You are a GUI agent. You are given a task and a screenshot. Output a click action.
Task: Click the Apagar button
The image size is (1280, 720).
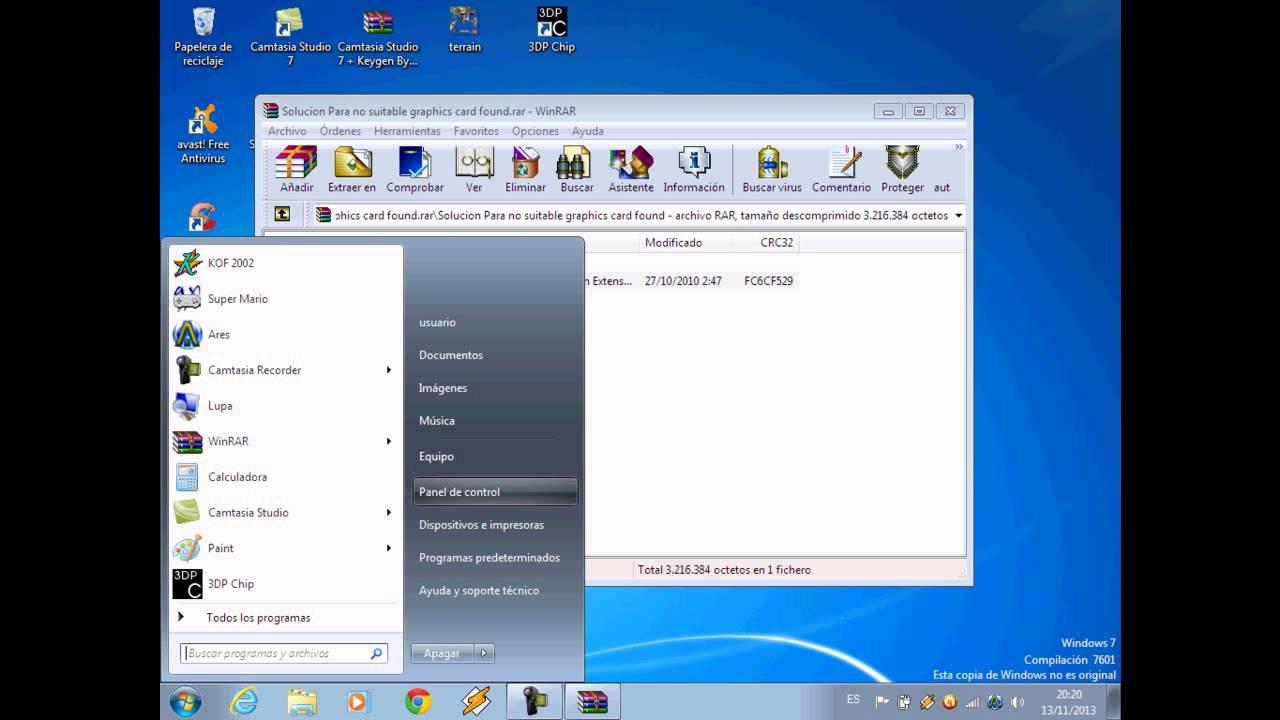click(443, 653)
